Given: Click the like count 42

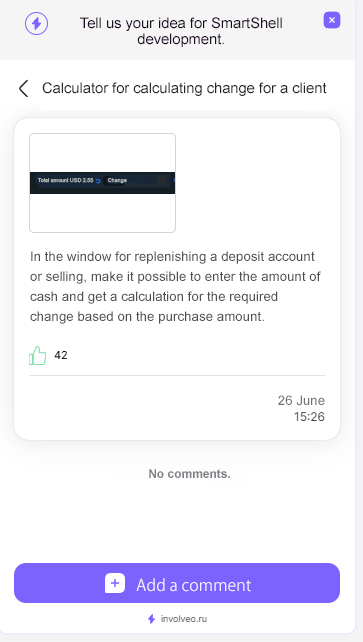Looking at the screenshot, I should [61, 355].
